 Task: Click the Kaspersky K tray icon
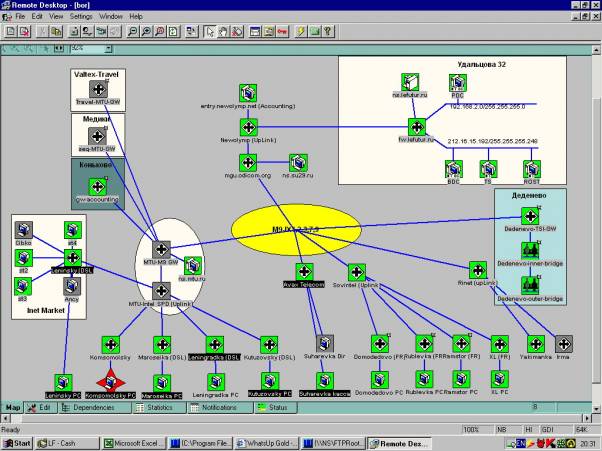(550, 443)
